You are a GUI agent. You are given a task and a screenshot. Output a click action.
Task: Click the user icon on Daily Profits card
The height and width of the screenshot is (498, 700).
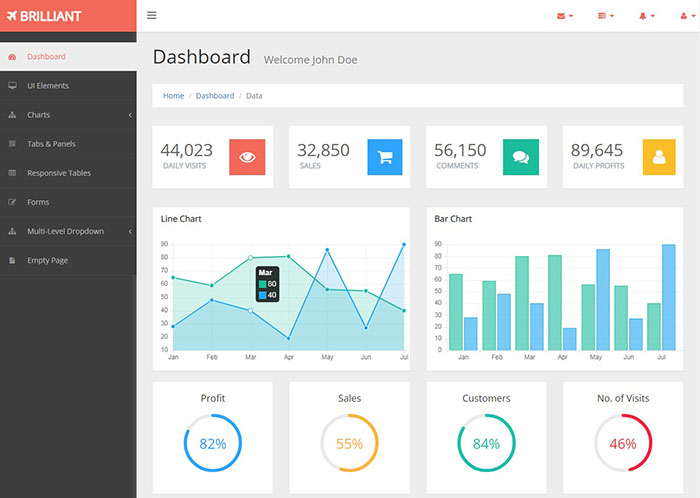coord(658,157)
